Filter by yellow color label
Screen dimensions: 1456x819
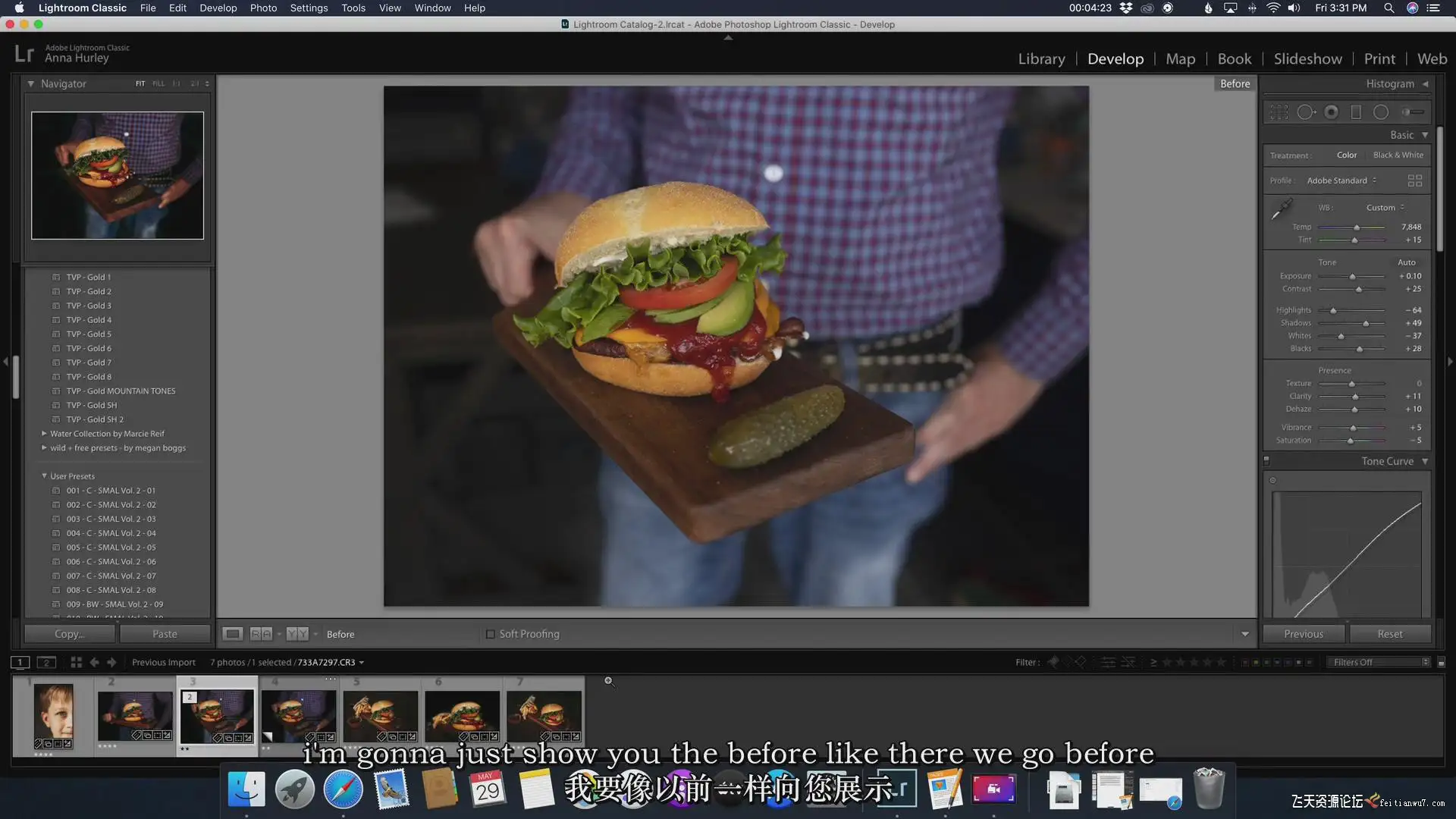click(x=1256, y=662)
